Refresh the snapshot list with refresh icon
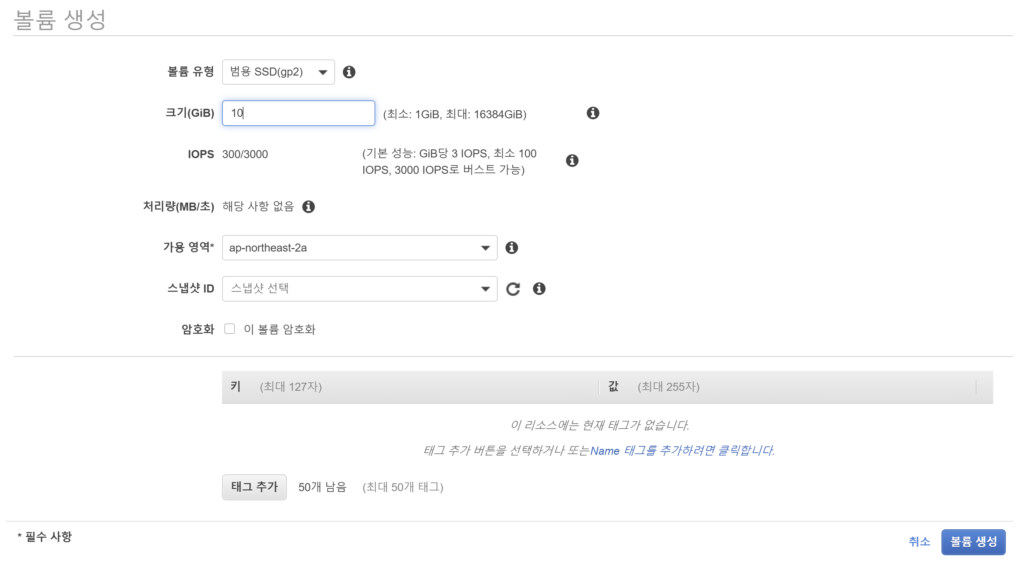1024x565 pixels. point(513,289)
